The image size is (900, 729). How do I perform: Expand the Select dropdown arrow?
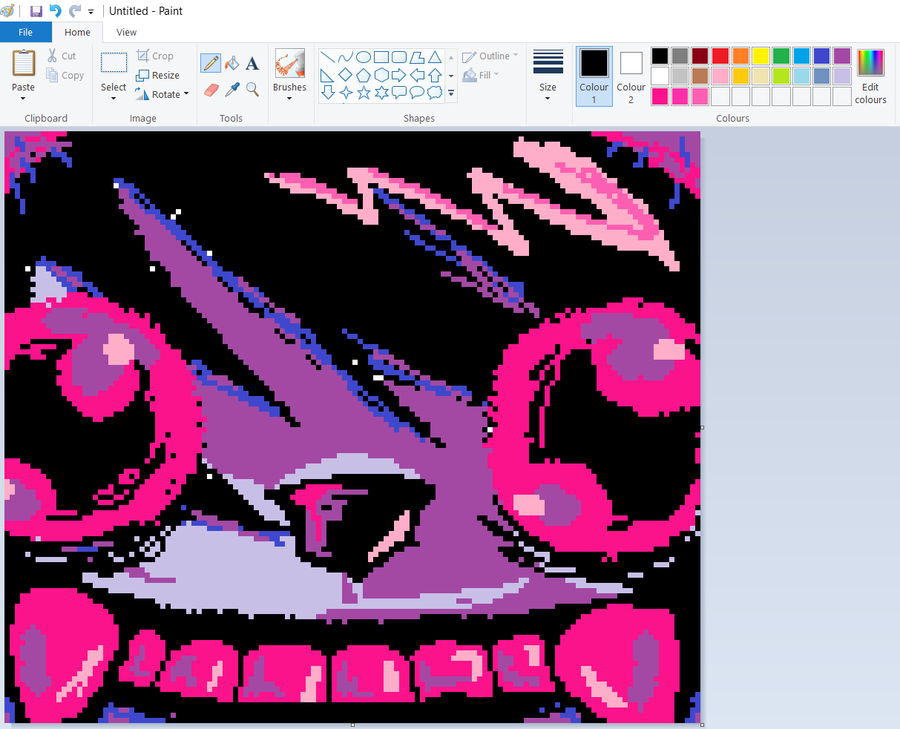coord(113,98)
